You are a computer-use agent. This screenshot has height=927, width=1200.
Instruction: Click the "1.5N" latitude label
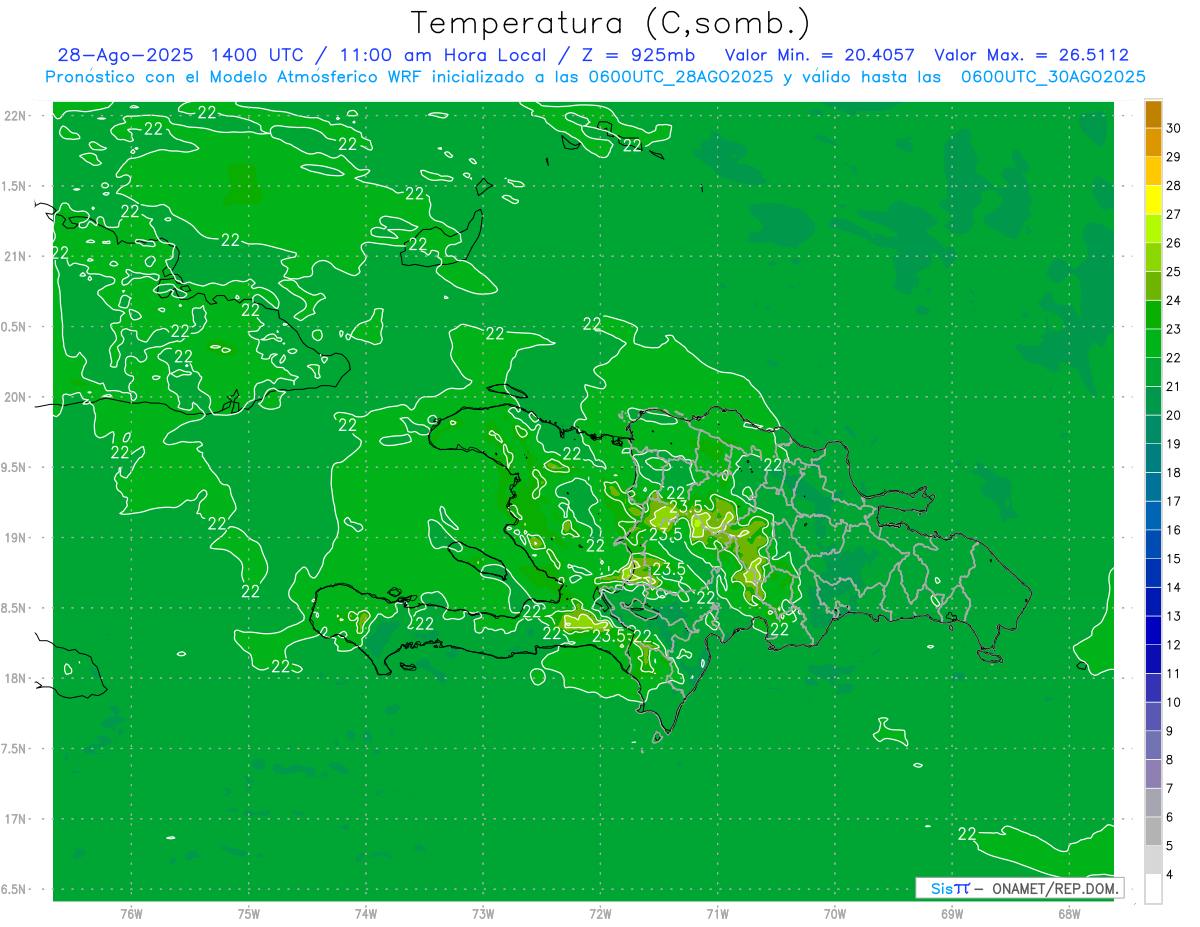click(x=16, y=186)
